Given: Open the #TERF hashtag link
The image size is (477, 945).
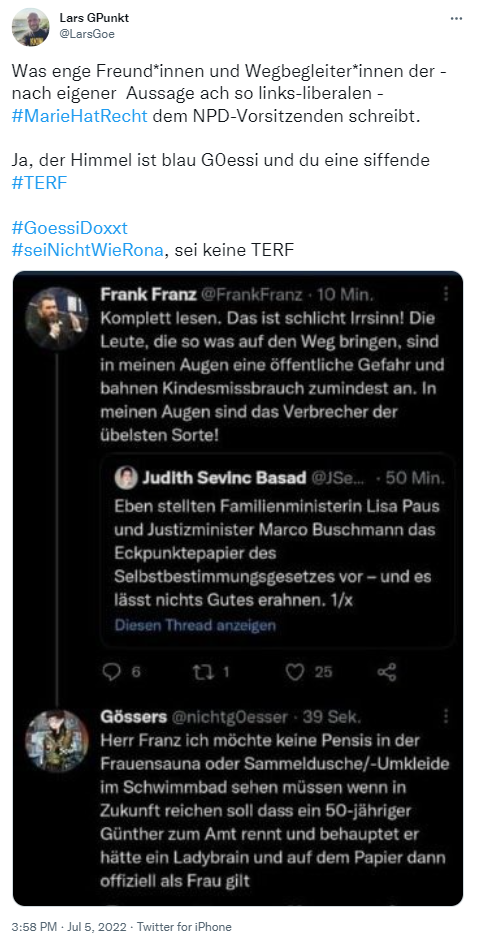Looking at the screenshot, I should [x=39, y=183].
